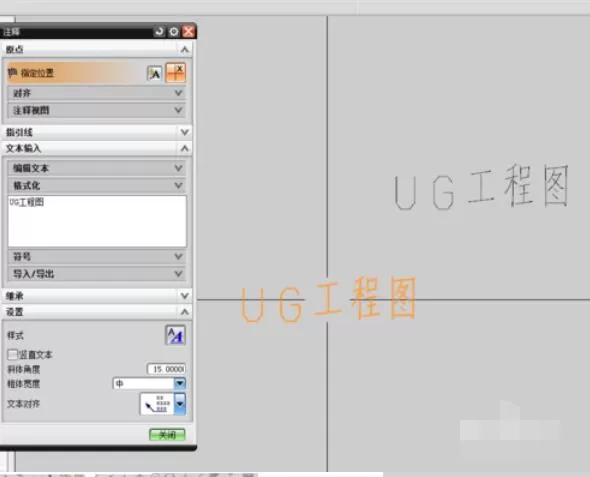Click the 文本对齐 alignment preview icon
590x477 pixels.
pyautogui.click(x=157, y=404)
